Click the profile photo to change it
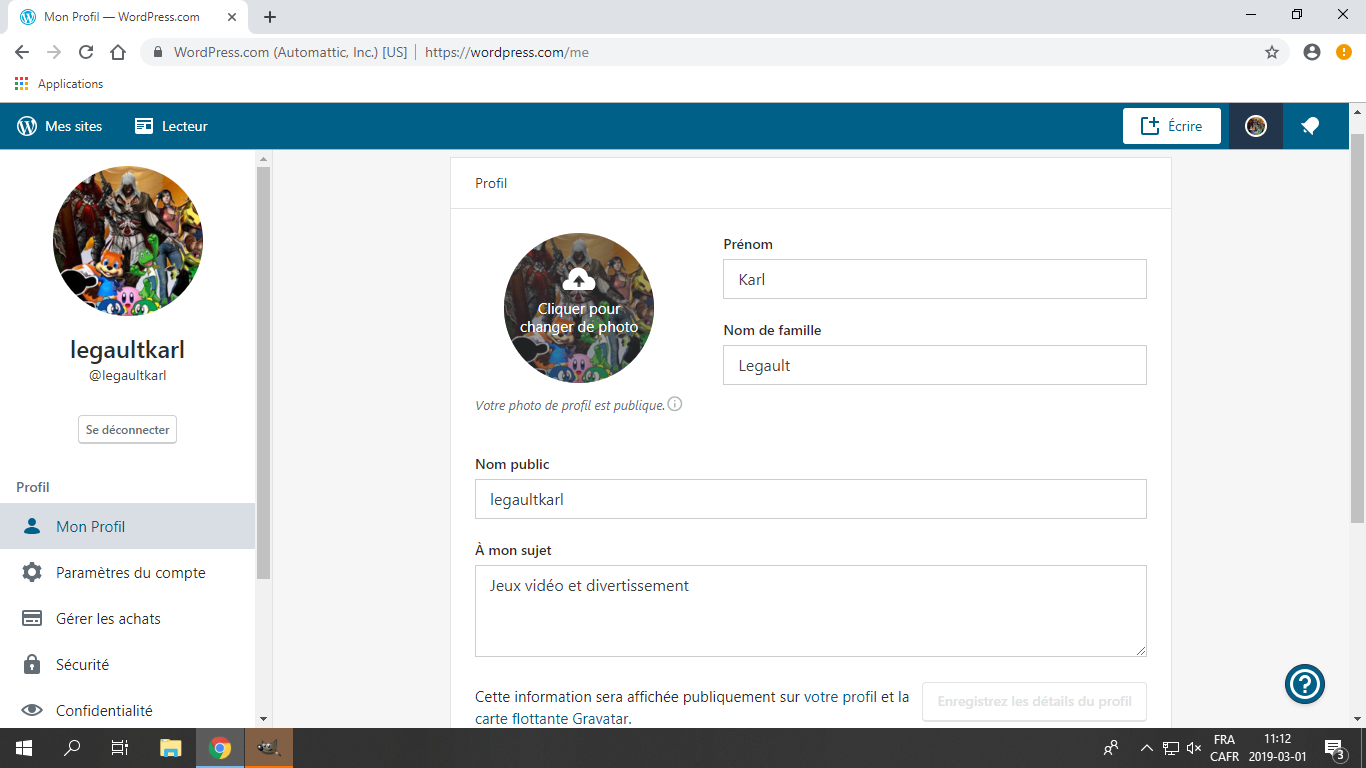This screenshot has height=768, width=1366. pos(578,308)
